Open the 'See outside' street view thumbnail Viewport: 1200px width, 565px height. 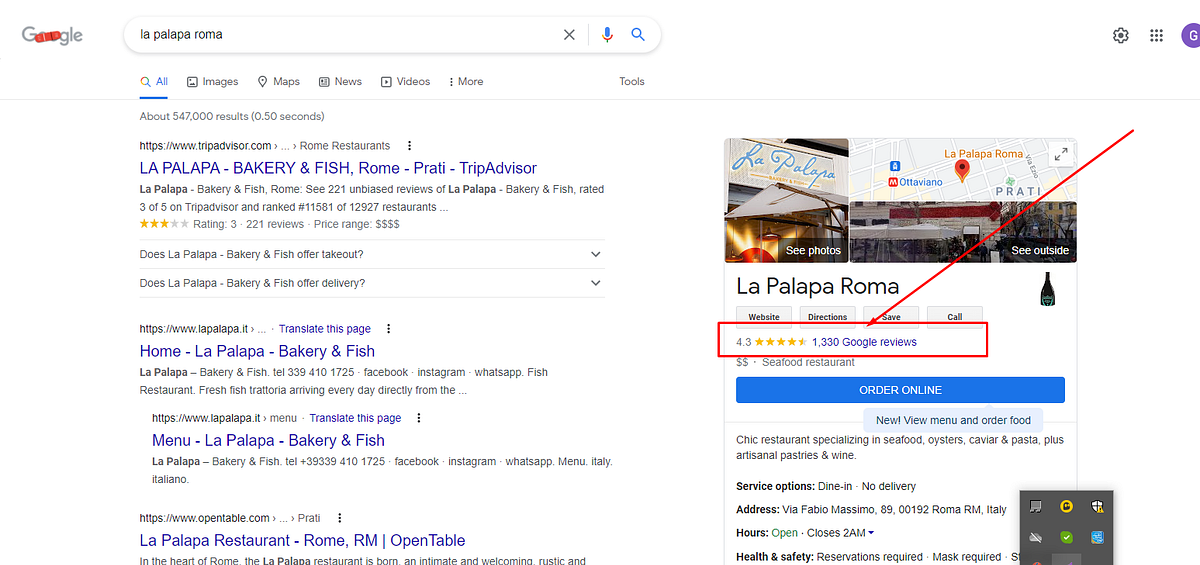tap(963, 231)
